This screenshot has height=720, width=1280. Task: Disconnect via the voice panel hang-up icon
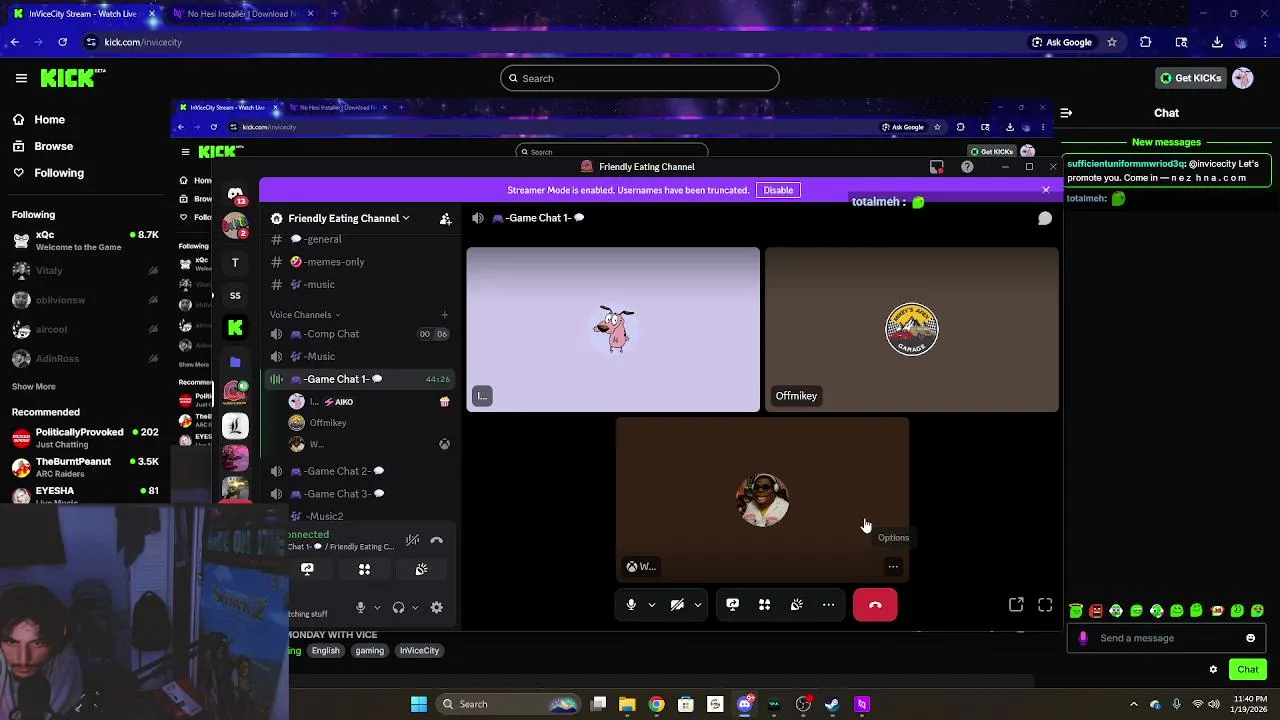437,540
